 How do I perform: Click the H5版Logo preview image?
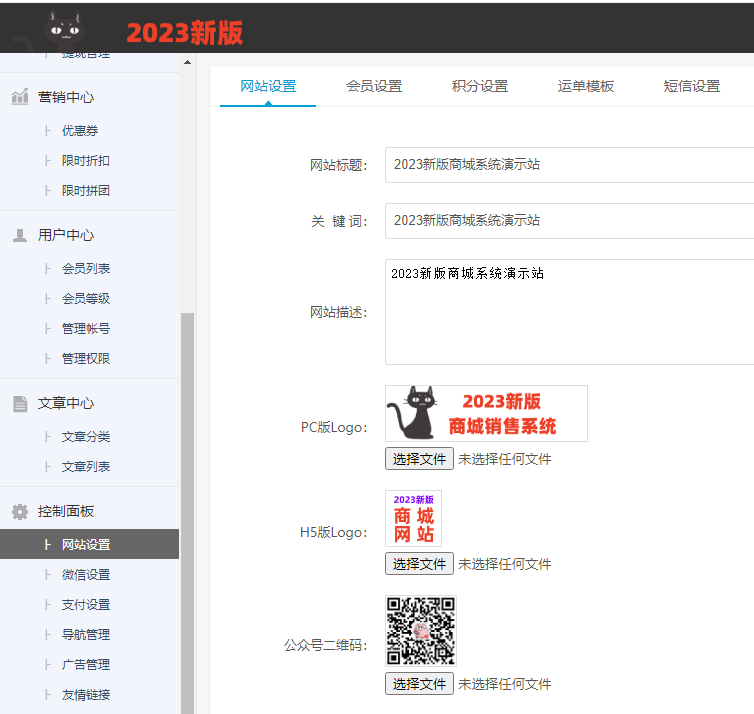point(414,518)
